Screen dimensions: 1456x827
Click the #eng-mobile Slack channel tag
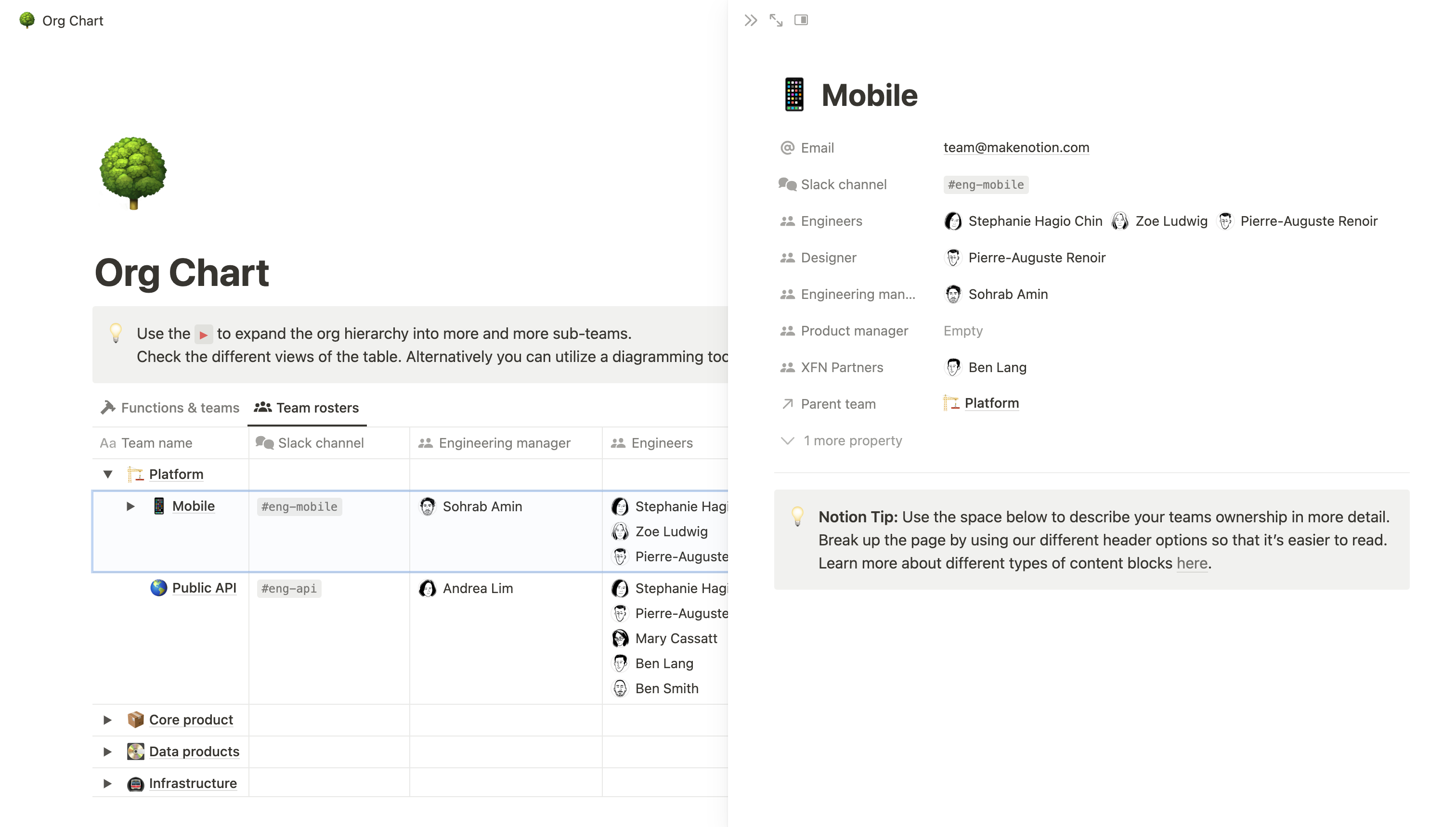coord(985,184)
